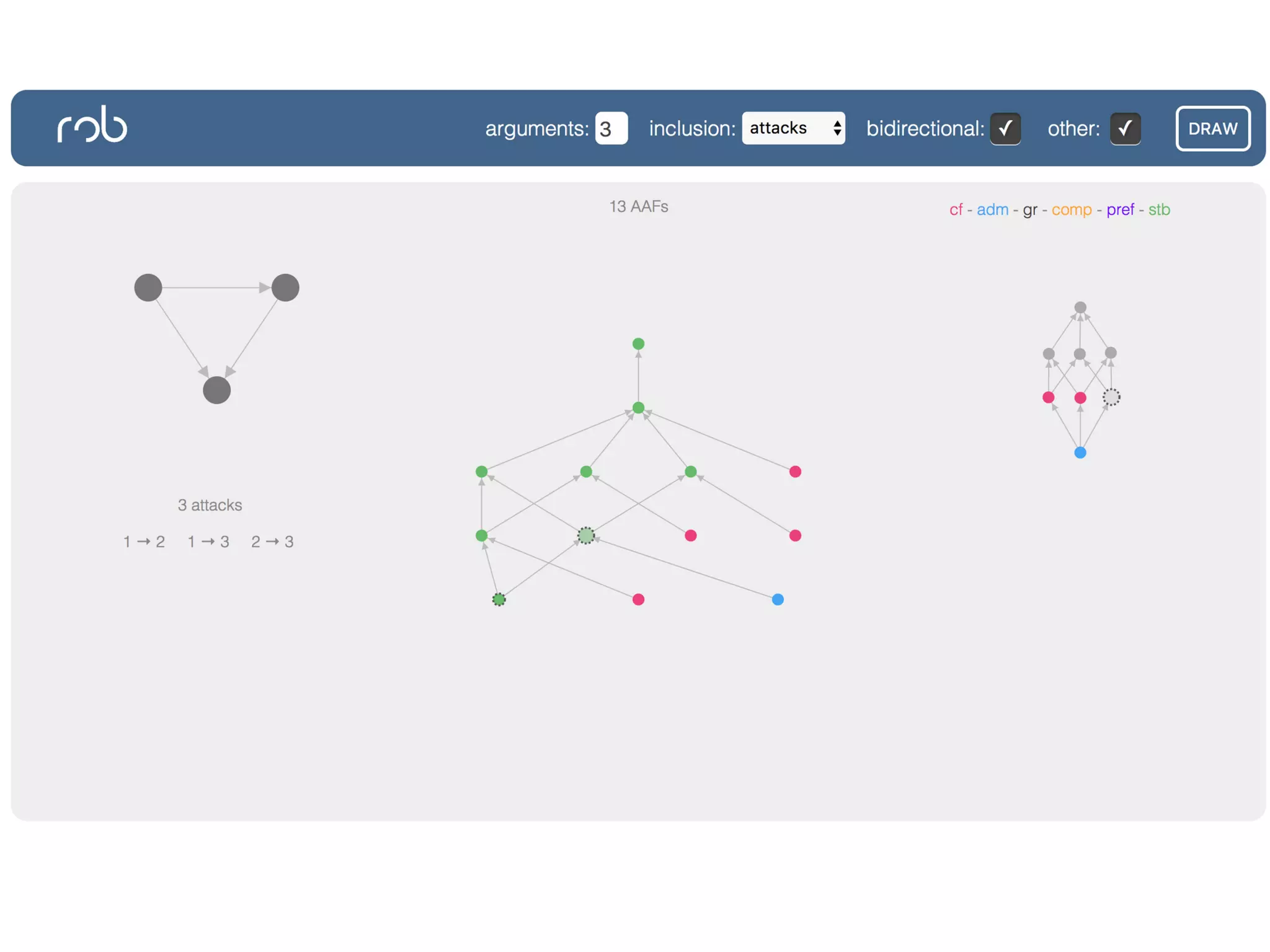Click the gr semantics label
Screen dimensions: 1270x952
[x=1029, y=209]
